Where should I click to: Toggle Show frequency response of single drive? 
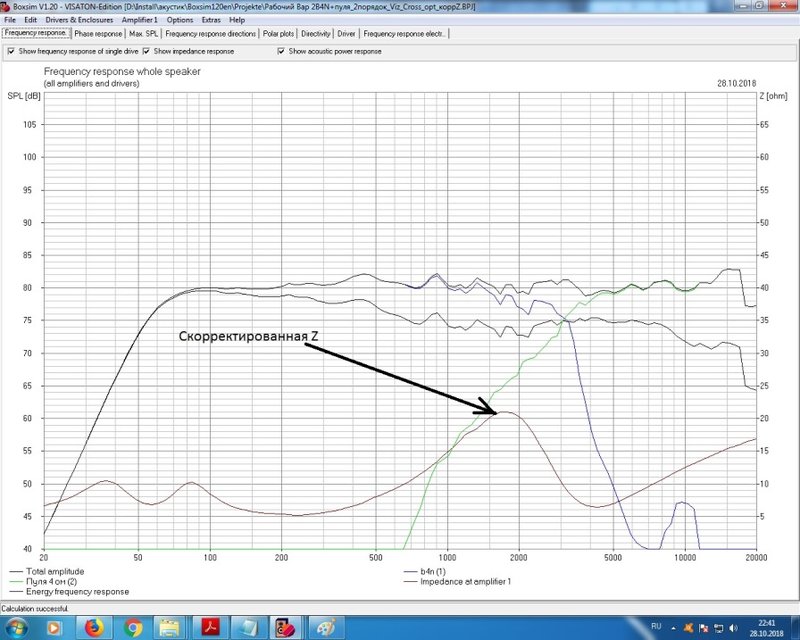(x=11, y=50)
